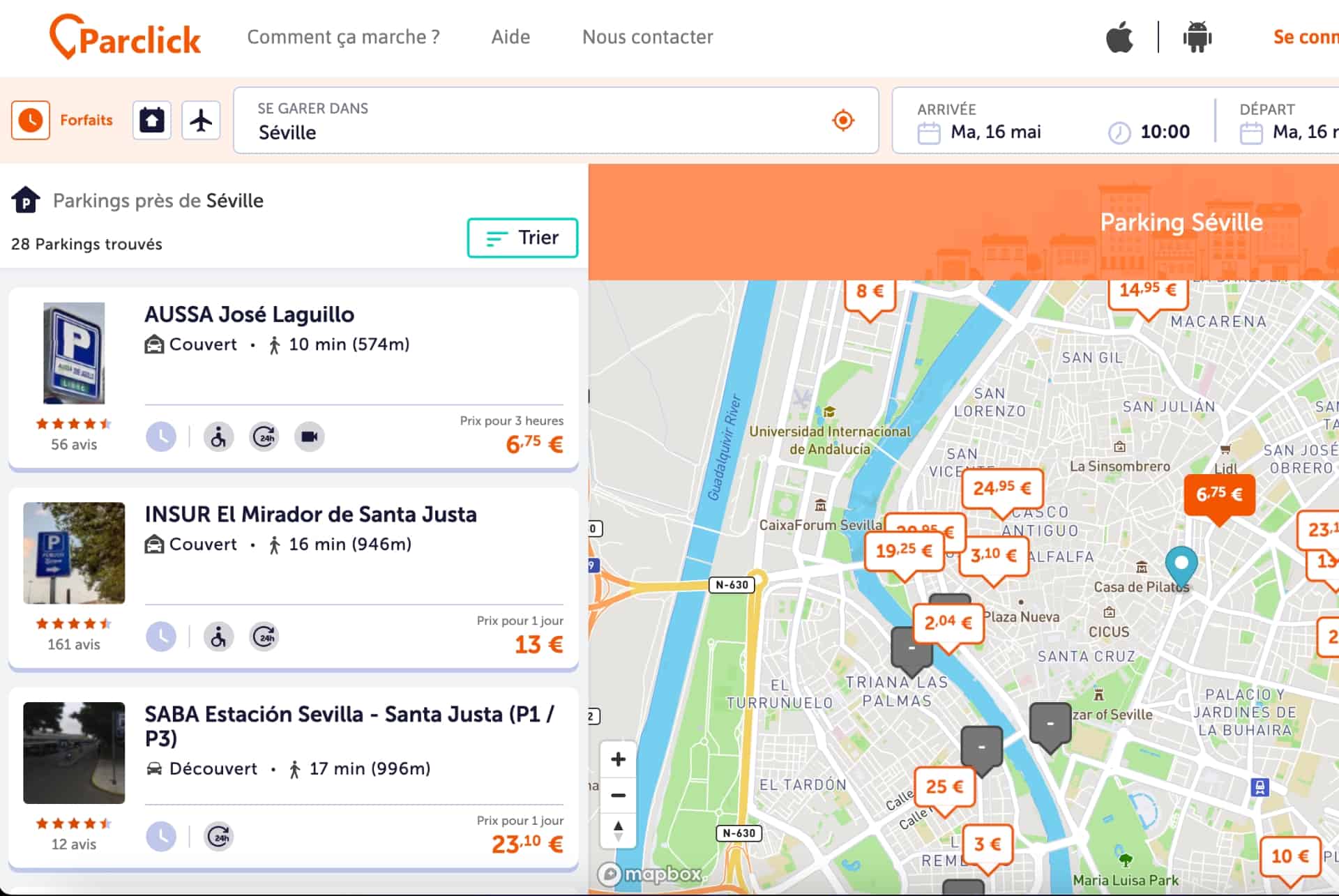Click 24h icon on AUSSA José Laguillo card
The width and height of the screenshot is (1339, 896).
[264, 437]
